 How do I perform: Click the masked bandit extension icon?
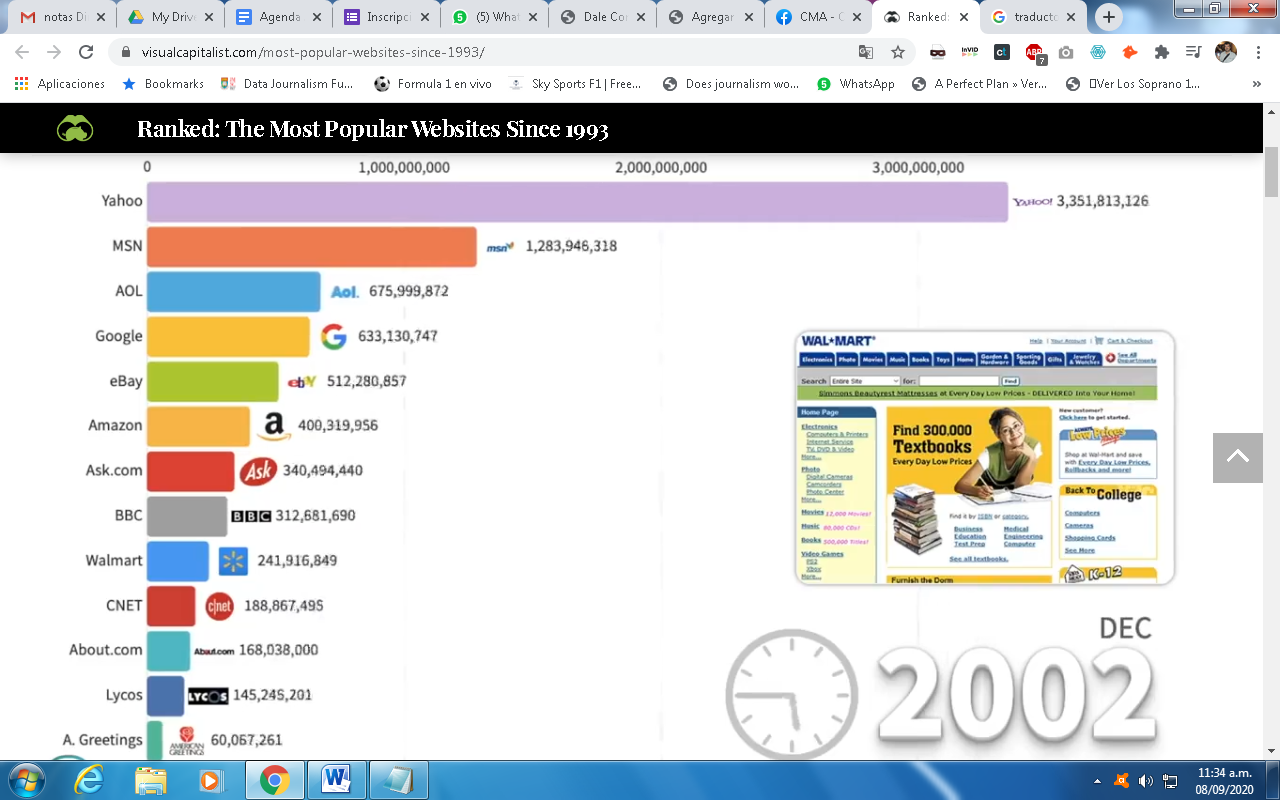point(937,52)
